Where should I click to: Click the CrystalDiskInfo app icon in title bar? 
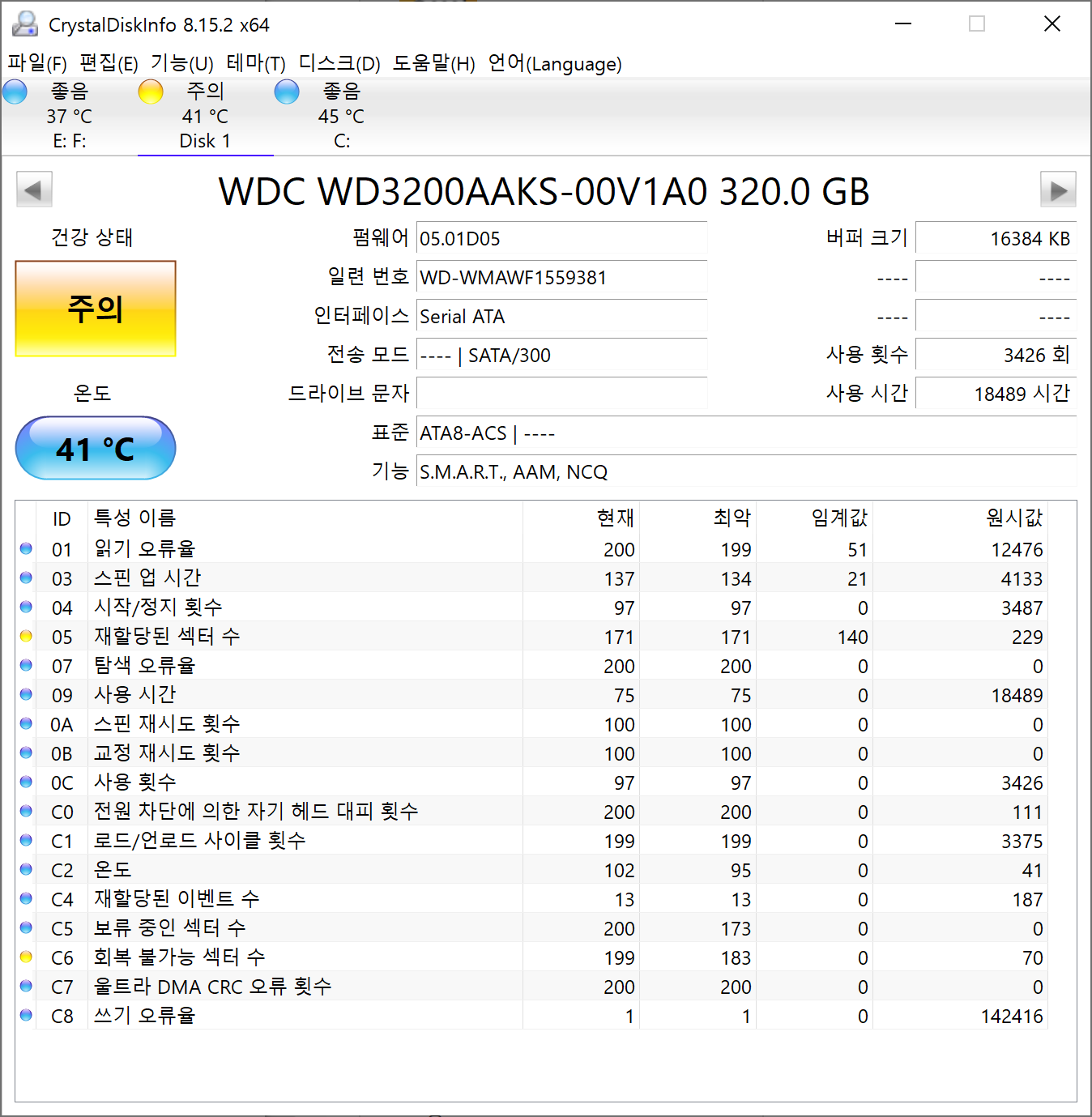[25, 23]
